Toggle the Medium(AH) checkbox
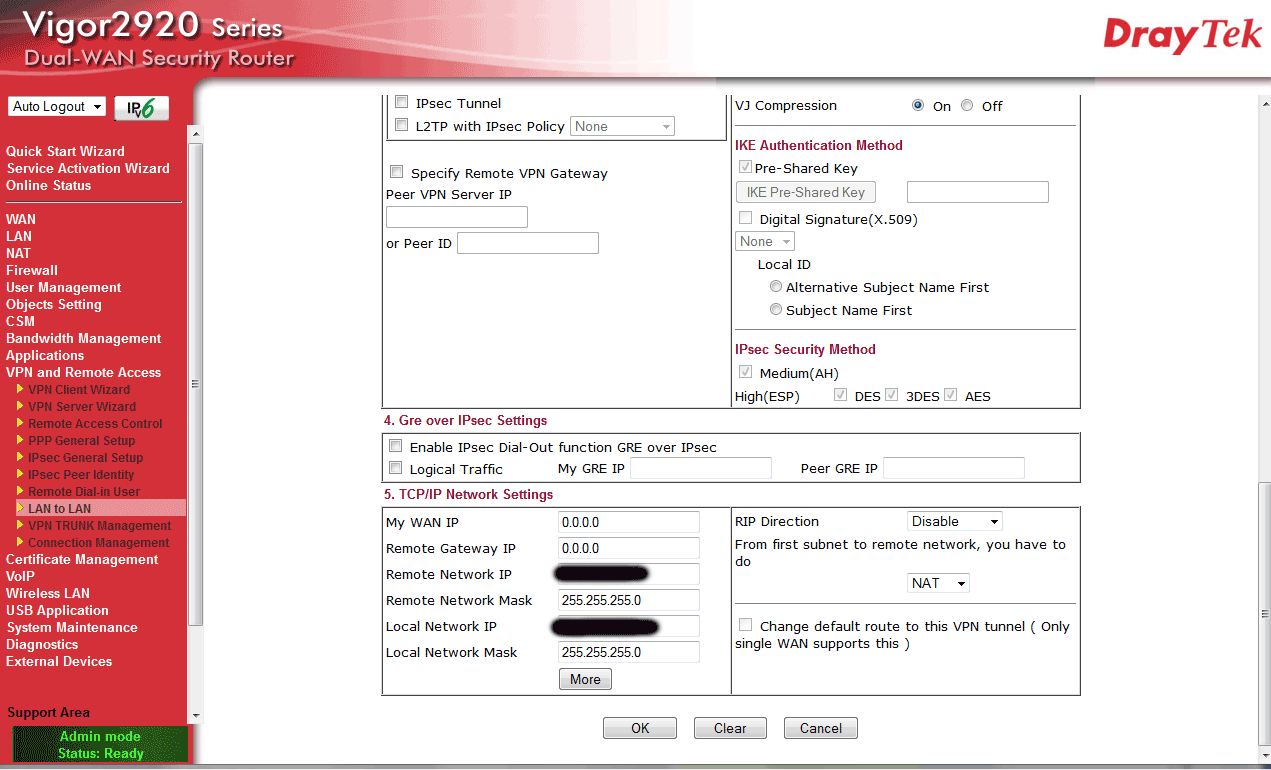Screen dimensions: 1271x770 pos(745,372)
